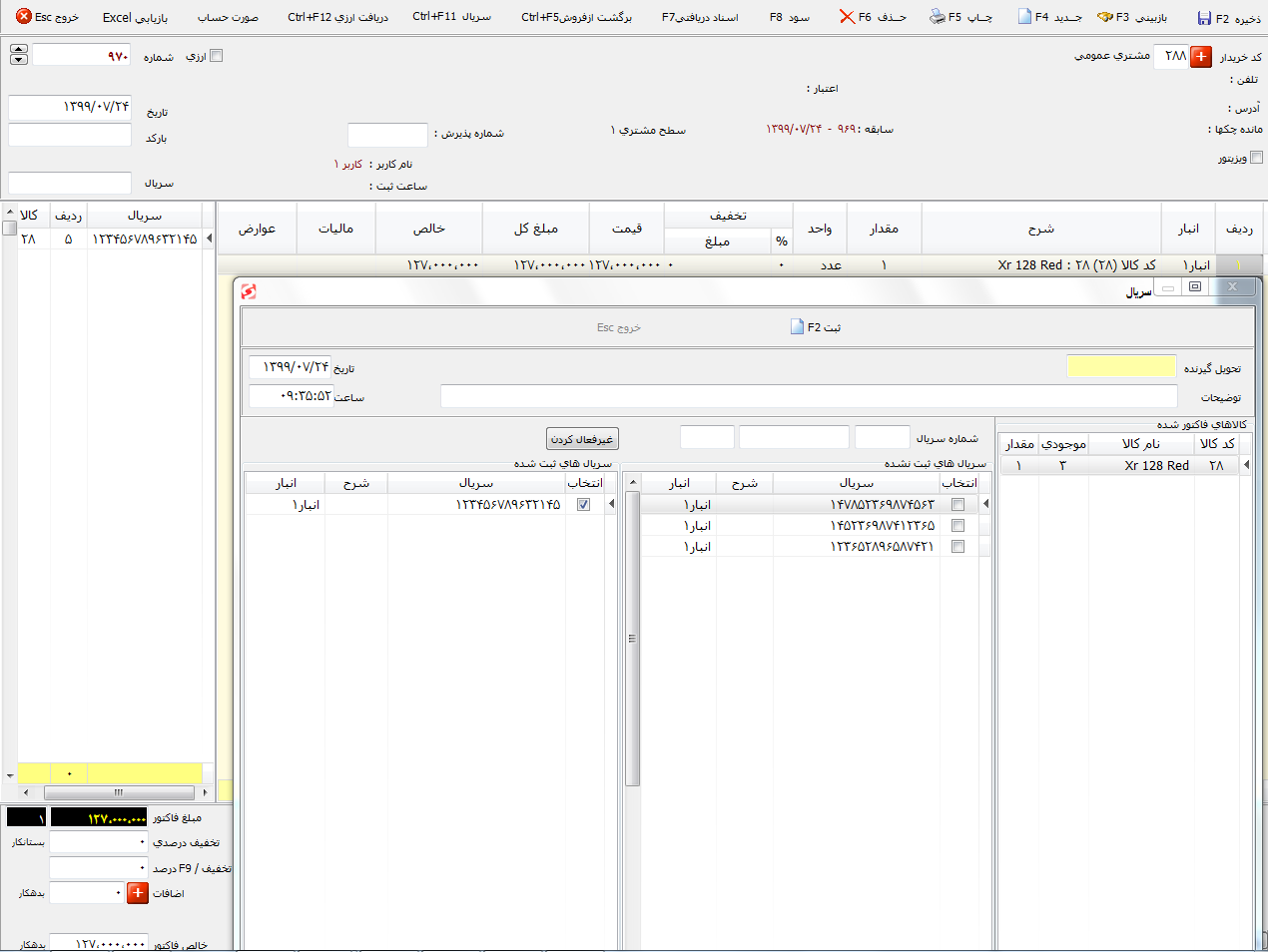
Task: Click the Esc exit button in serial dialog
Action: 619,327
